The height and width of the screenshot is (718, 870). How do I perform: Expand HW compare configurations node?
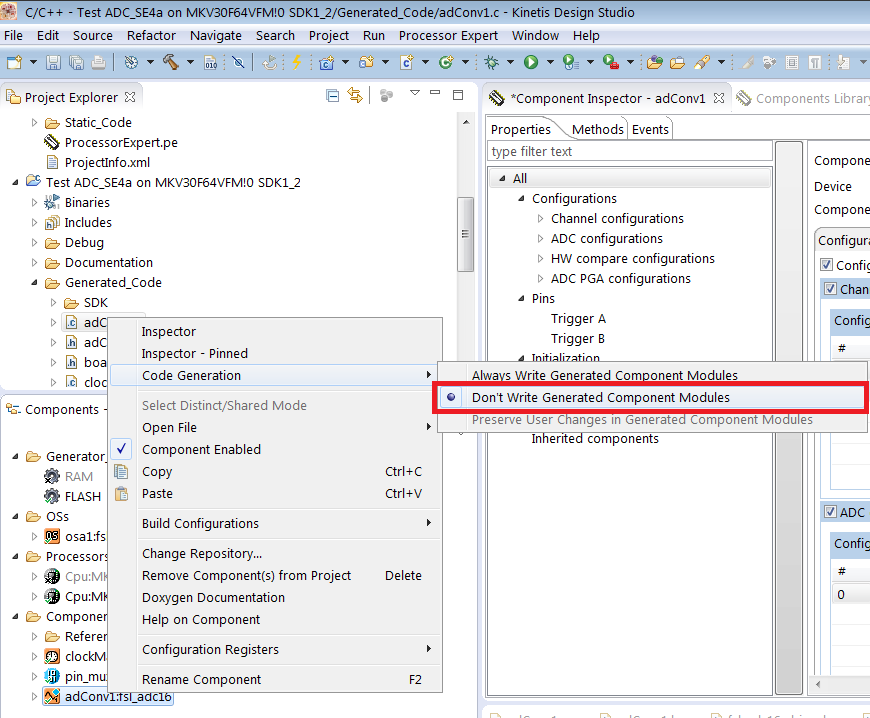540,259
